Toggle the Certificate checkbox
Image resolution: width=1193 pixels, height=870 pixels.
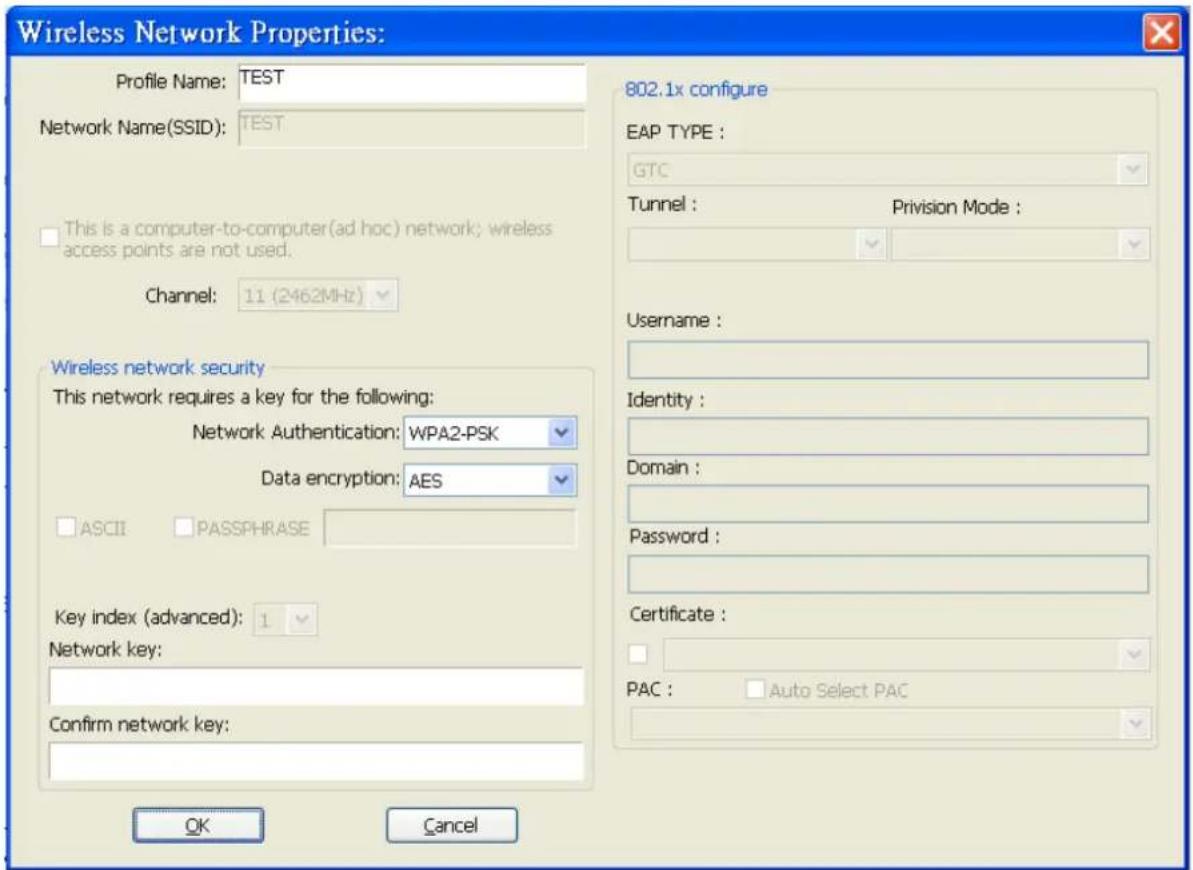[x=638, y=654]
